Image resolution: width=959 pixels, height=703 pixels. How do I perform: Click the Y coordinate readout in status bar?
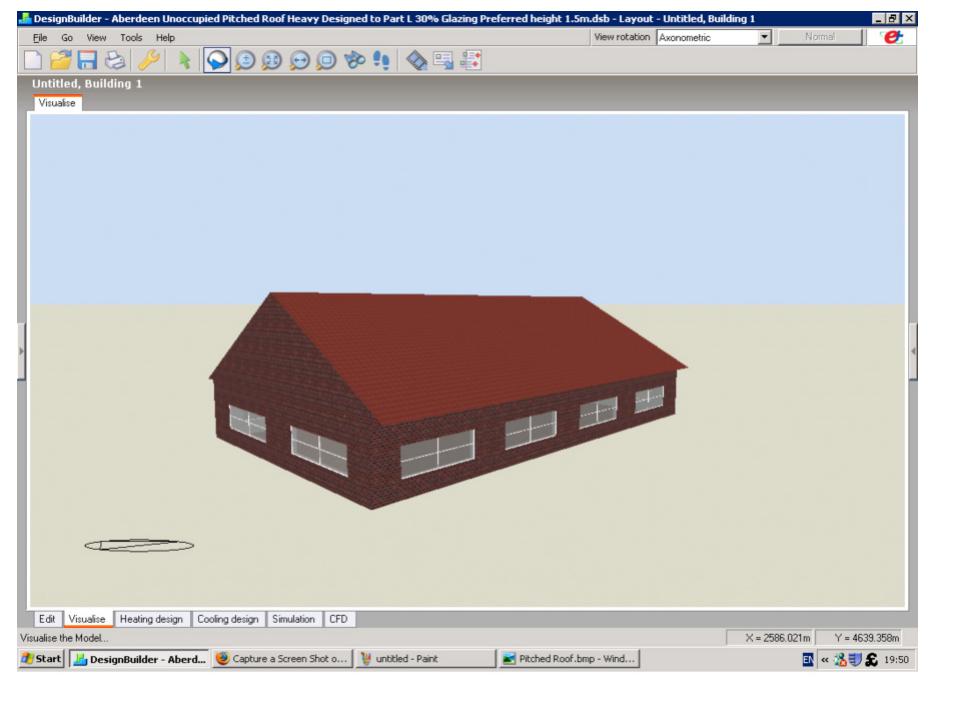pyautogui.click(x=860, y=638)
